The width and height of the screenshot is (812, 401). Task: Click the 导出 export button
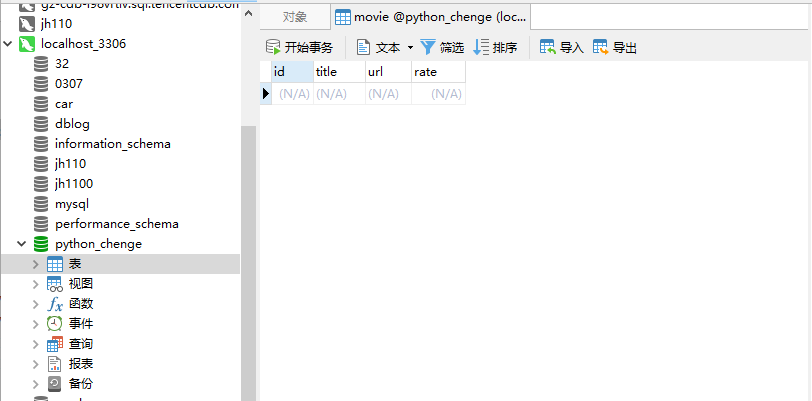(615, 48)
